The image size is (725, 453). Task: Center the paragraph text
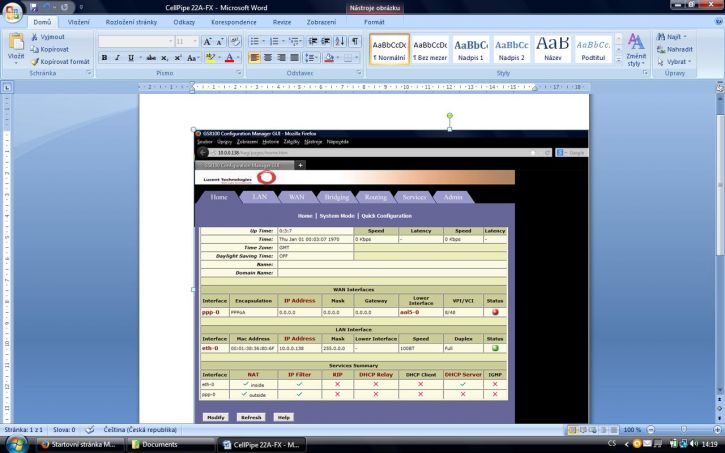point(268,58)
